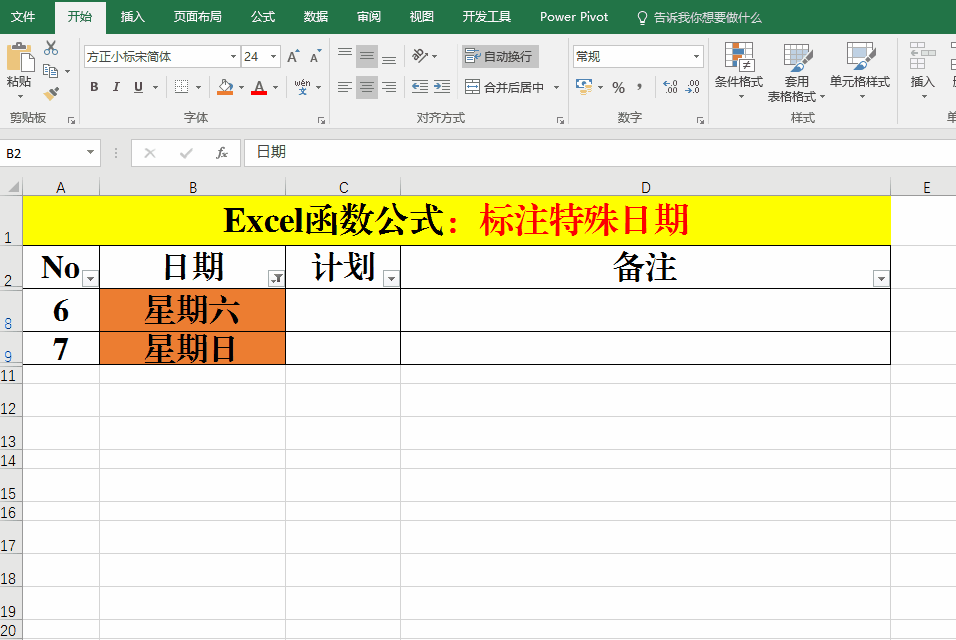This screenshot has height=640, width=956.
Task: Open the 日期 column filter dropdown
Action: 277,279
